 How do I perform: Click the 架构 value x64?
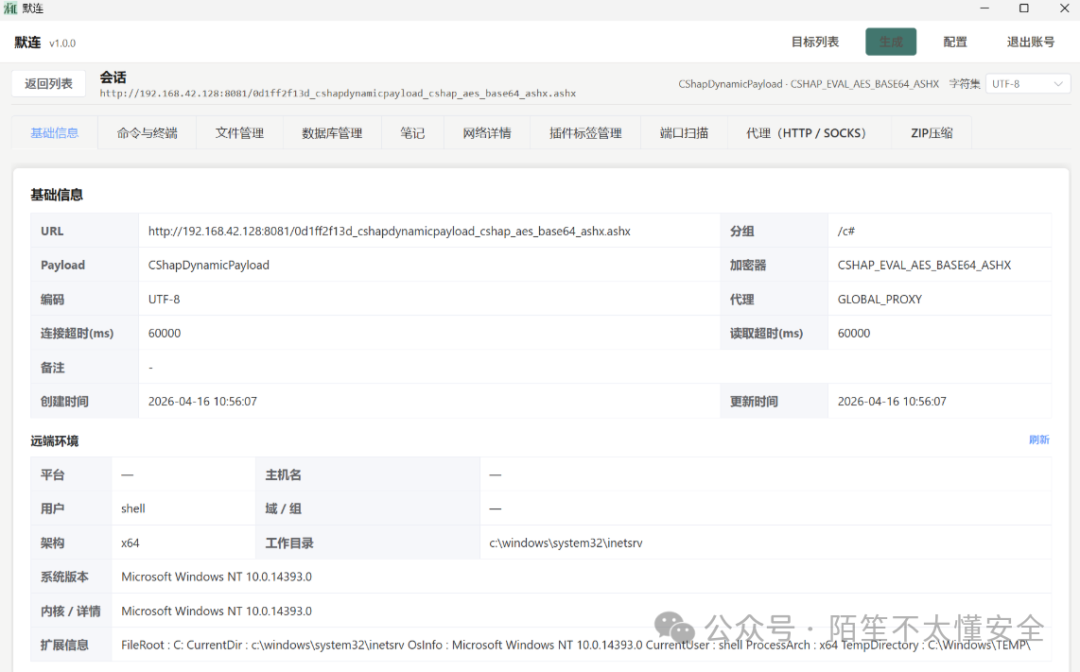pyautogui.click(x=130, y=543)
